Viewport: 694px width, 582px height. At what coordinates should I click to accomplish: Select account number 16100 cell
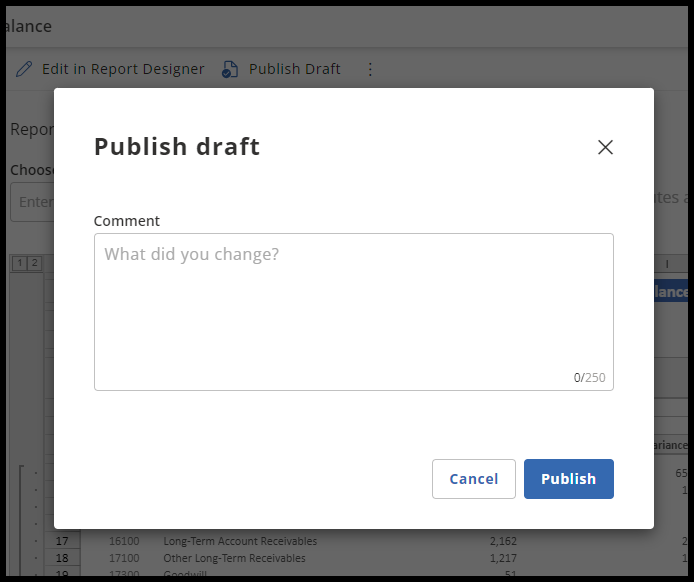pos(124,541)
